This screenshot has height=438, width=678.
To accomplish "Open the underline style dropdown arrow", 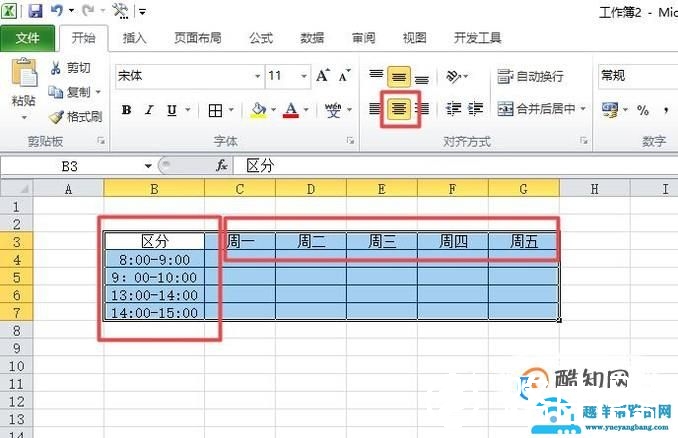I will coord(188,110).
